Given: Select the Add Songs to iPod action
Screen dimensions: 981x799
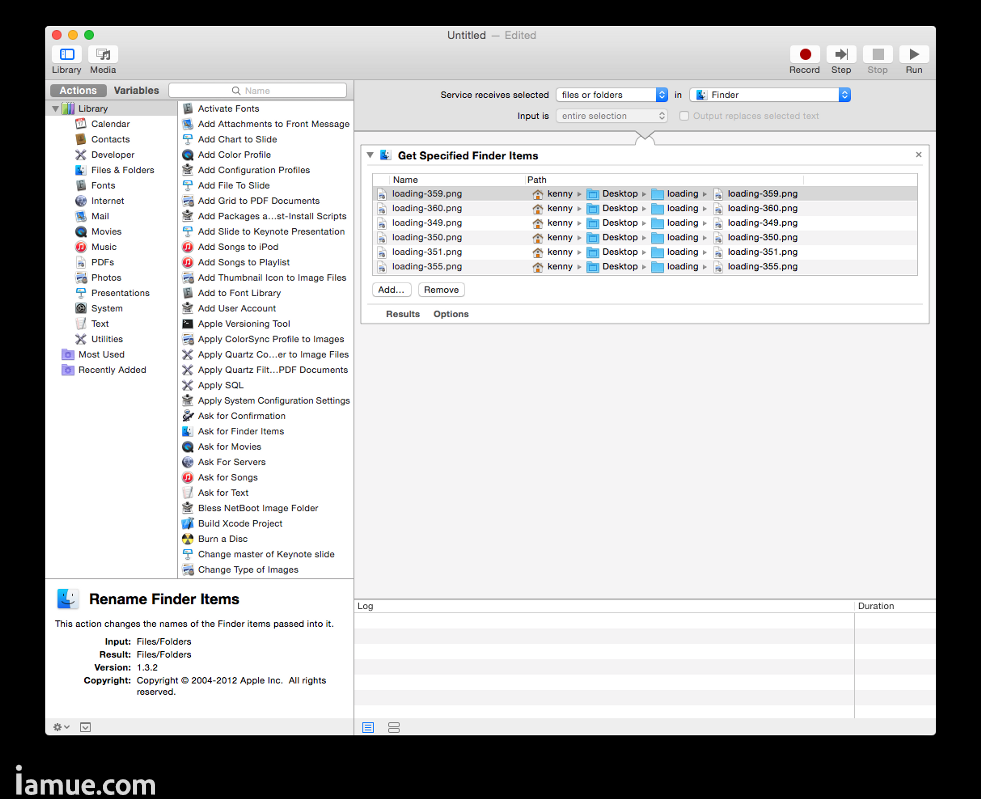Looking at the screenshot, I should pyautogui.click(x=238, y=247).
